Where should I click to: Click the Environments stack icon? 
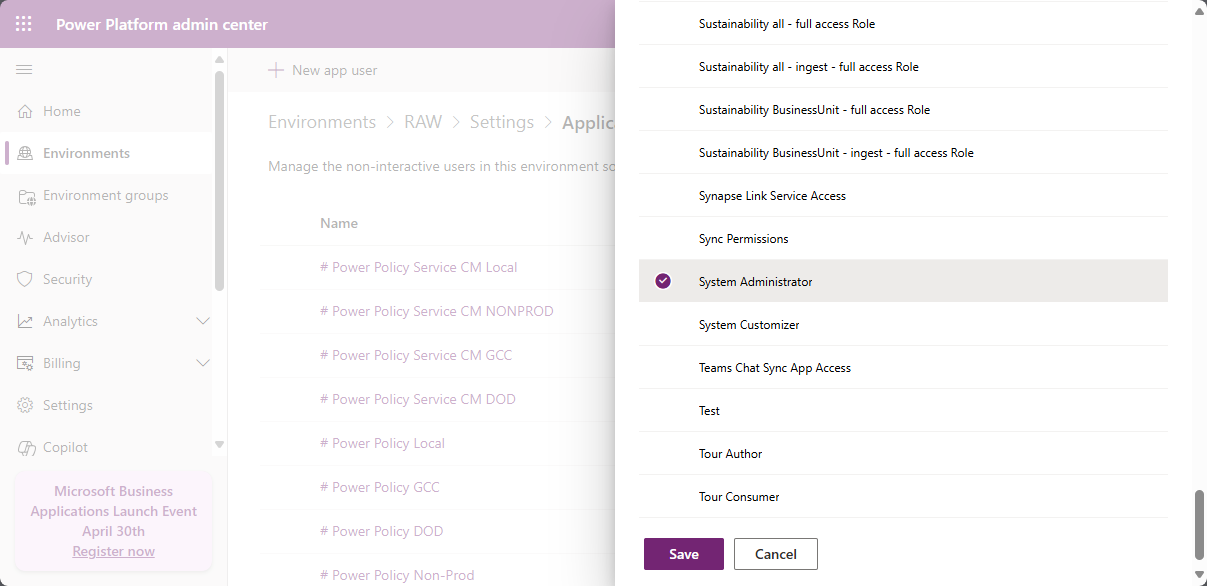coord(26,153)
